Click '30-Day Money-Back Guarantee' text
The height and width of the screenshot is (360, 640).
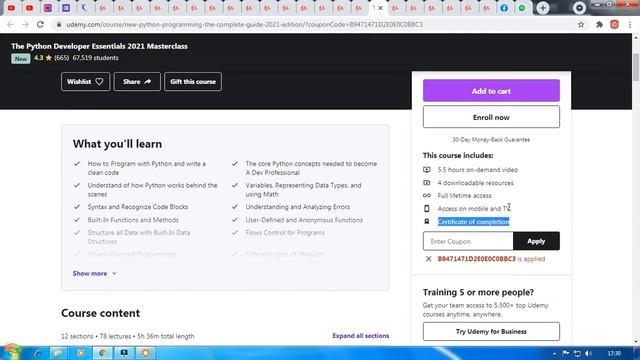pyautogui.click(x=491, y=140)
